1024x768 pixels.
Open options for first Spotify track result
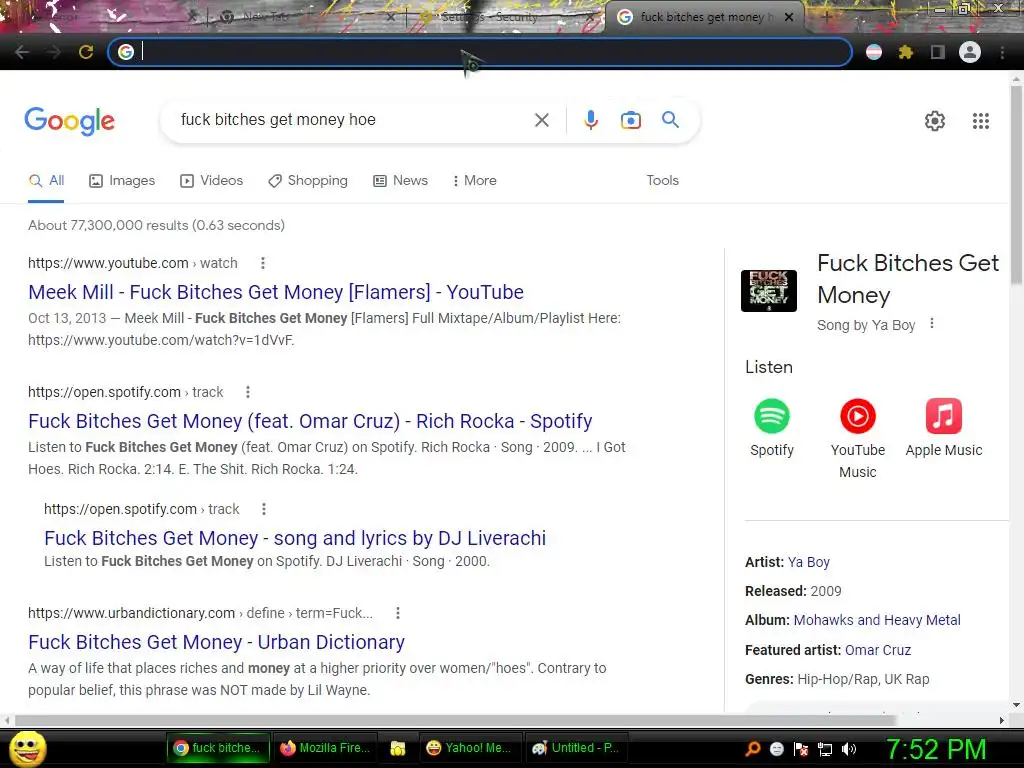(248, 392)
